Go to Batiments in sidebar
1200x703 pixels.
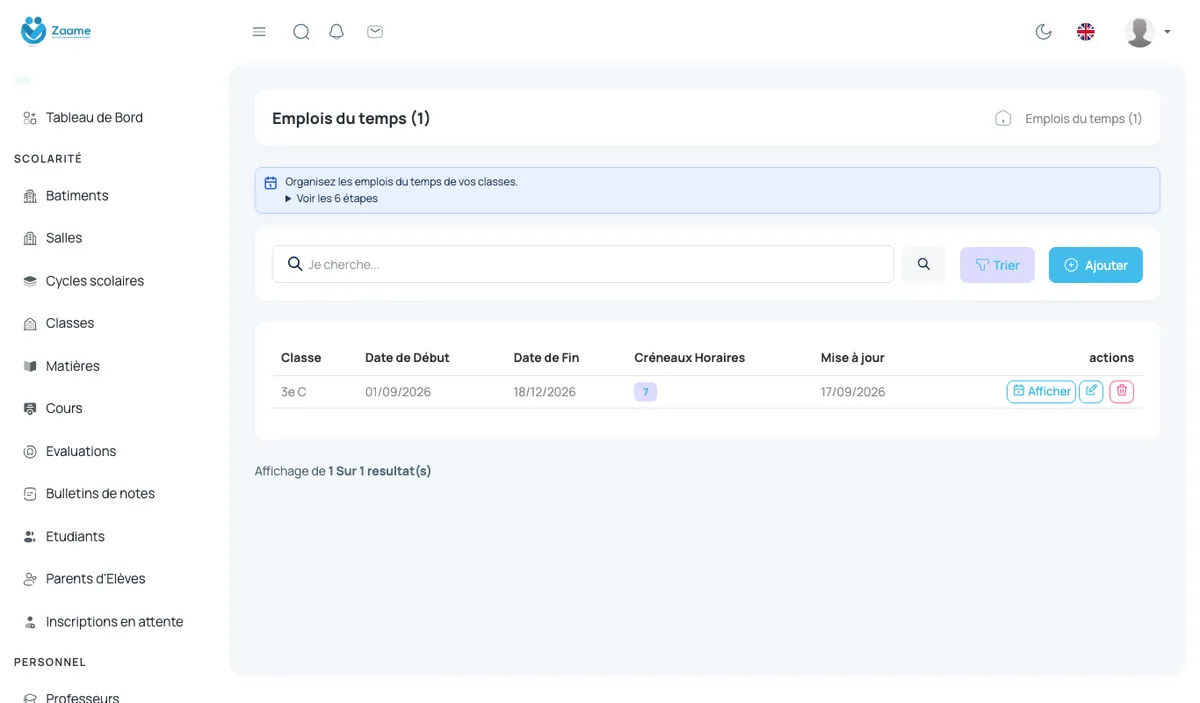[x=77, y=196]
